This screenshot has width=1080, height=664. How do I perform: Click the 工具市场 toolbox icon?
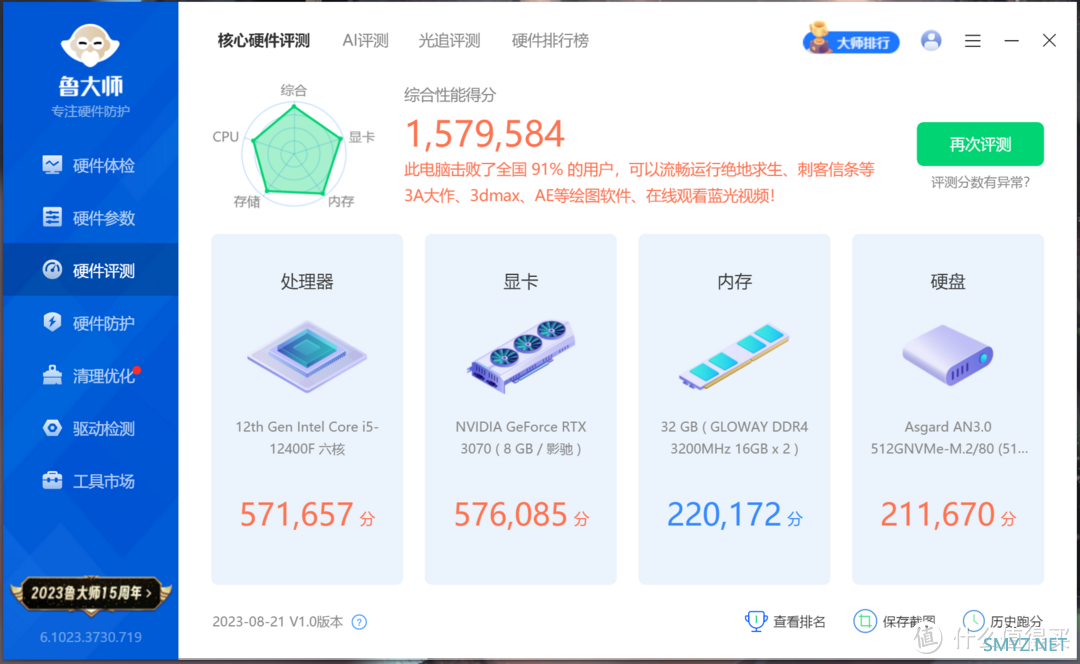tap(52, 480)
